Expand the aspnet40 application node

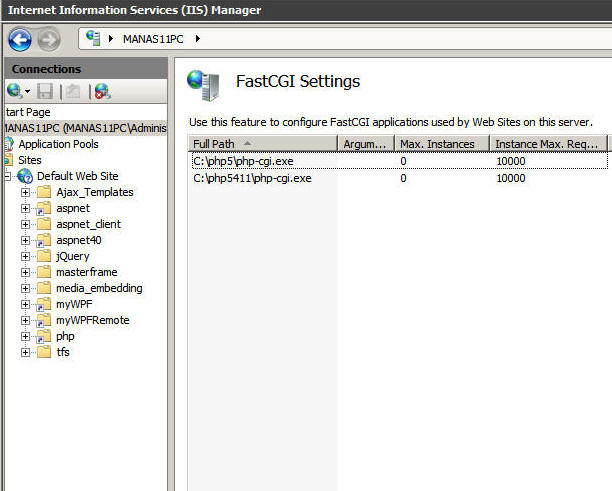[25, 240]
